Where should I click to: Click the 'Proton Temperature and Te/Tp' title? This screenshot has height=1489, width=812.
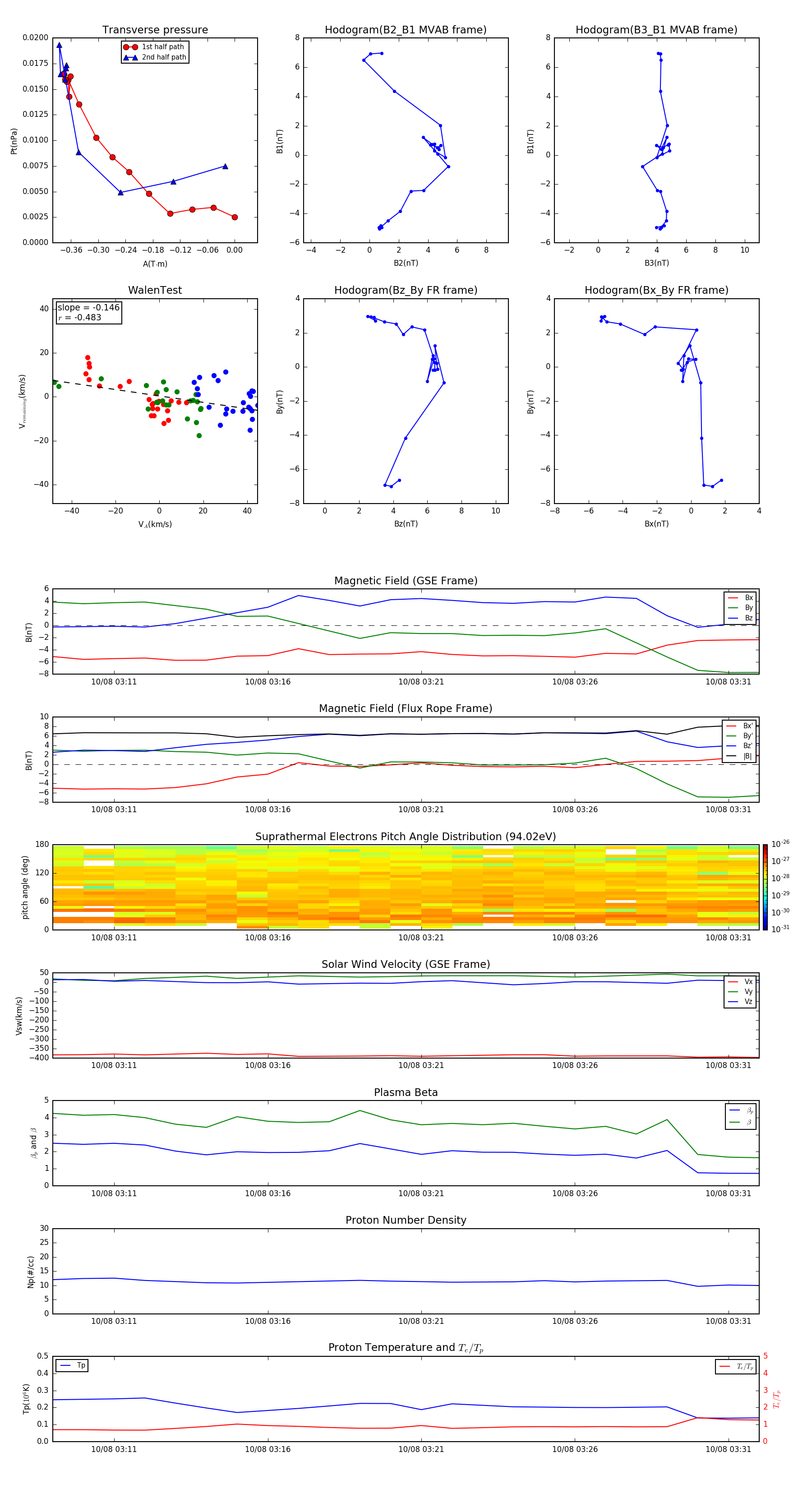(x=406, y=1348)
